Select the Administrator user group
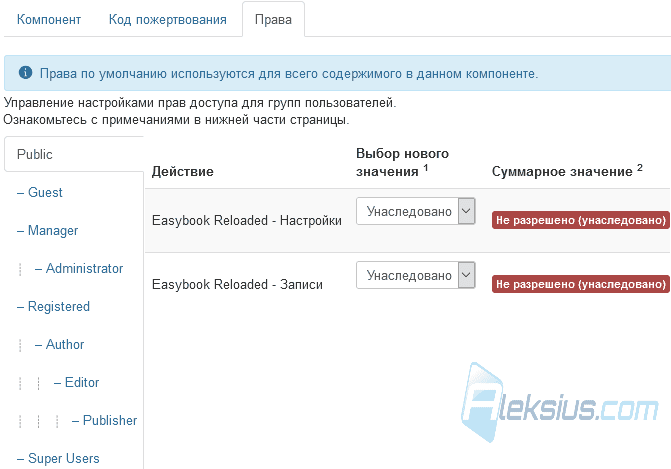This screenshot has height=469, width=671. pos(79,269)
